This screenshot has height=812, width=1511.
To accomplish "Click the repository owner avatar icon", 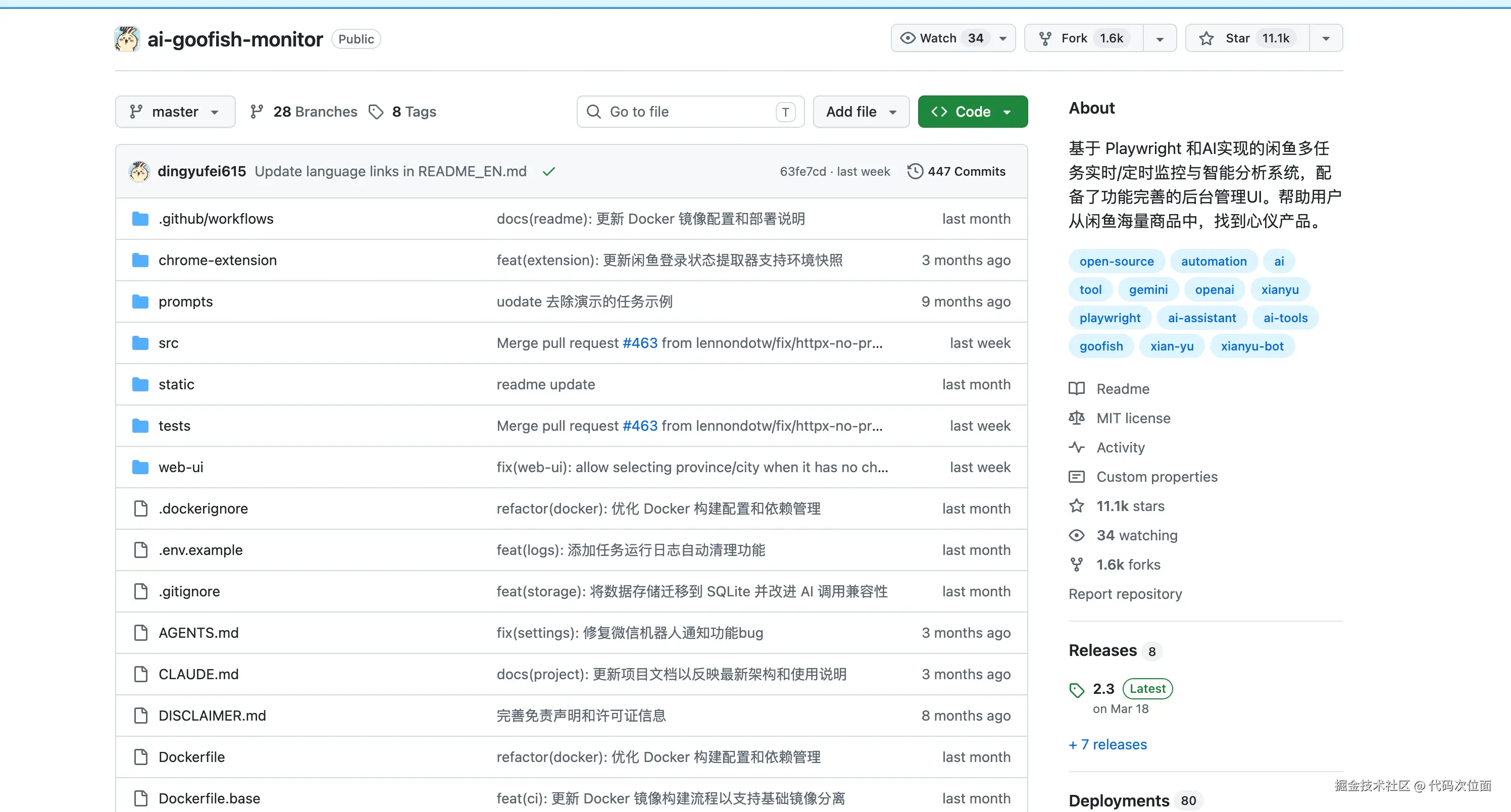I will (x=127, y=39).
